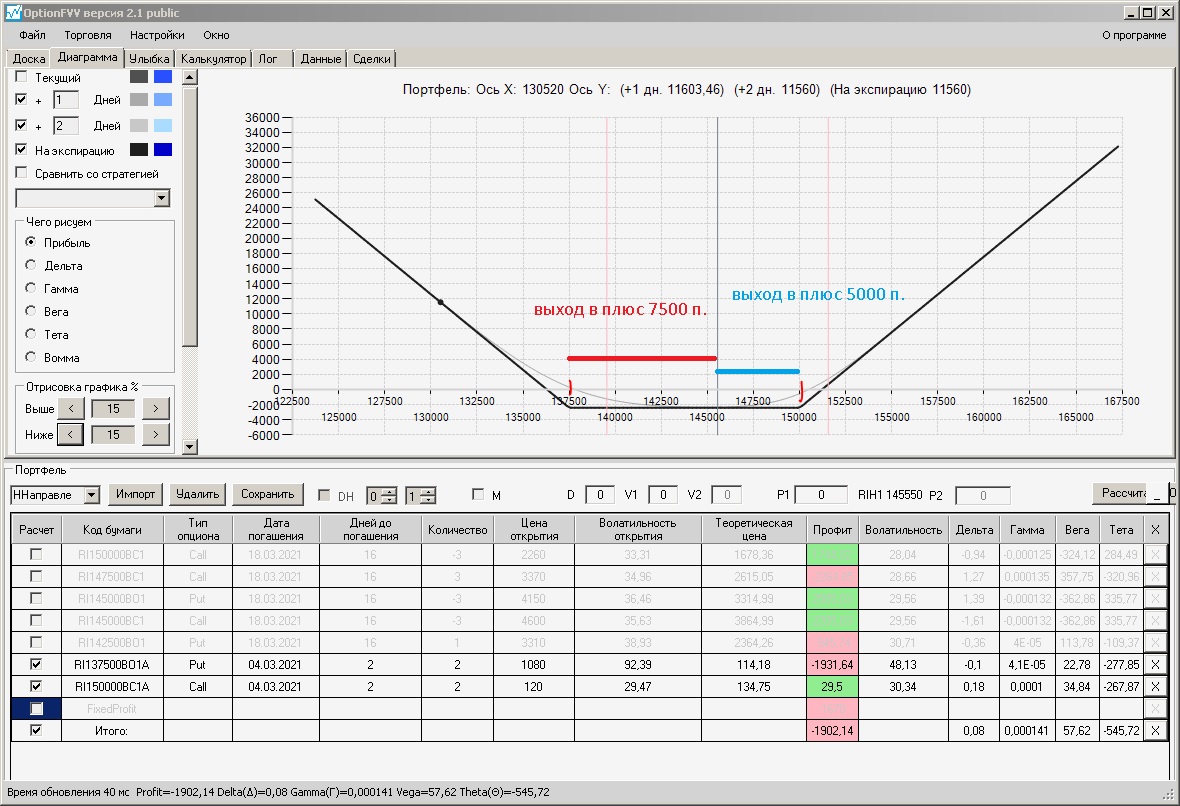Click the Импорт button
This screenshot has height=806, width=1180.
click(x=135, y=494)
